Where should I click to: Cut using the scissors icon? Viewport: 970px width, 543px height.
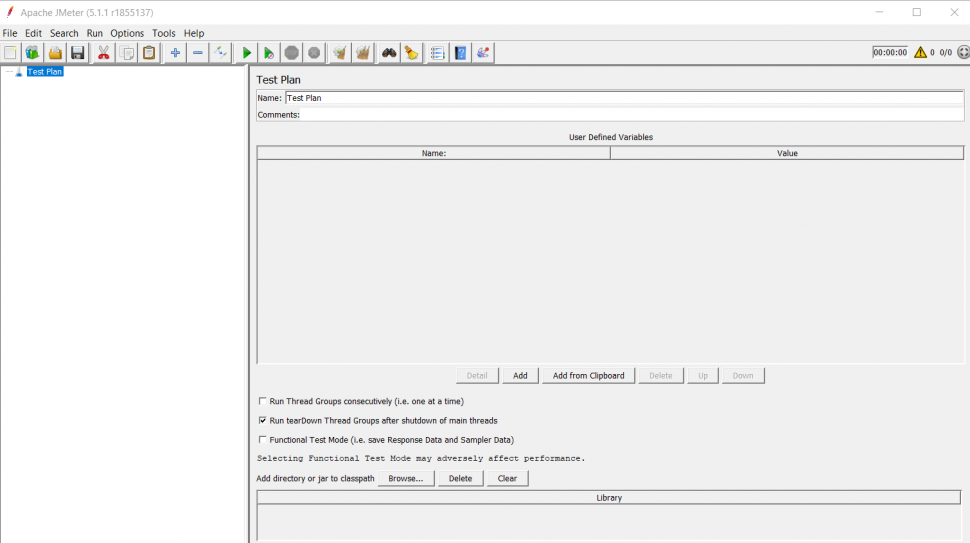tap(103, 53)
